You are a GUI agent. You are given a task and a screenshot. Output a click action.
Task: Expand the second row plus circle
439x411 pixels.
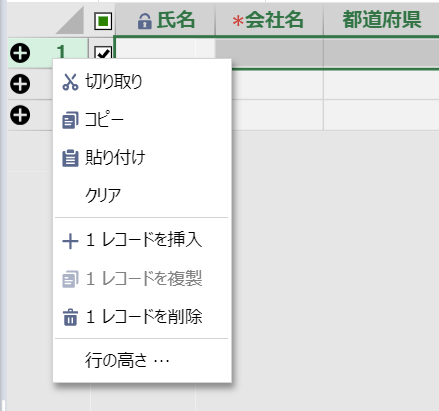[20, 84]
